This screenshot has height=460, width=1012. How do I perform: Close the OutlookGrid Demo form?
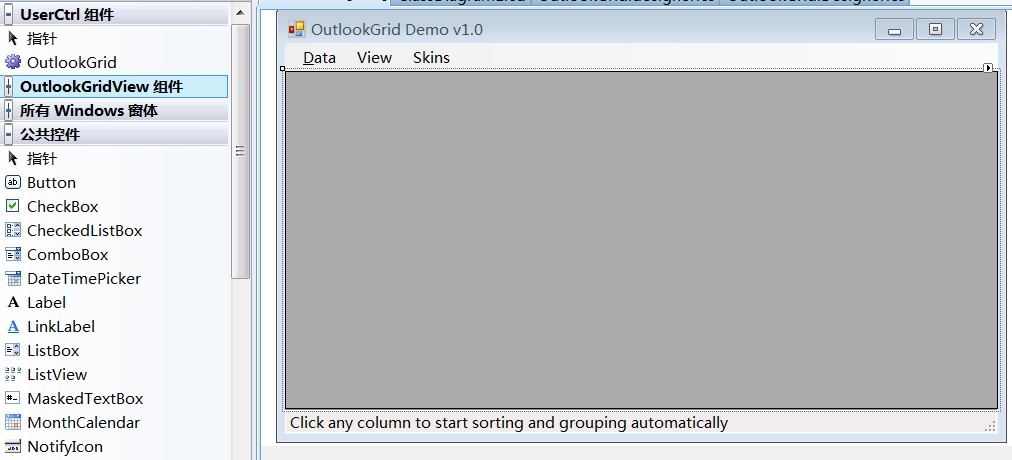[x=976, y=29]
